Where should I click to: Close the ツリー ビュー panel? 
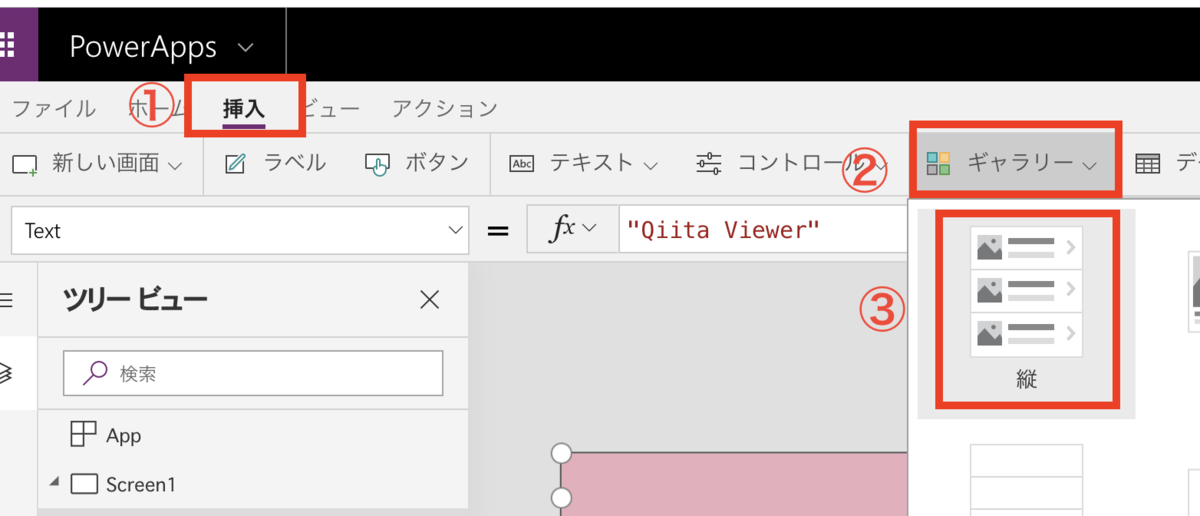[430, 299]
